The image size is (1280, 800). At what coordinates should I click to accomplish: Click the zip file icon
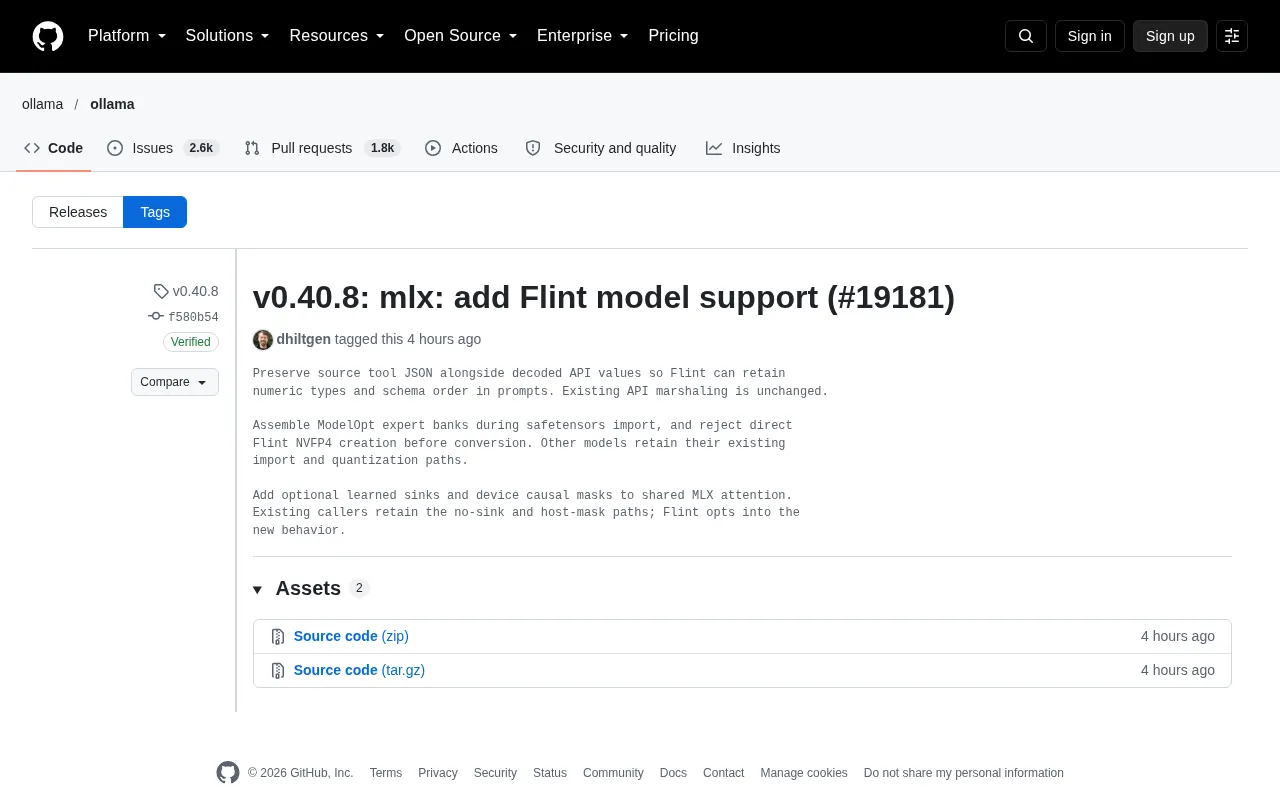tap(278, 636)
